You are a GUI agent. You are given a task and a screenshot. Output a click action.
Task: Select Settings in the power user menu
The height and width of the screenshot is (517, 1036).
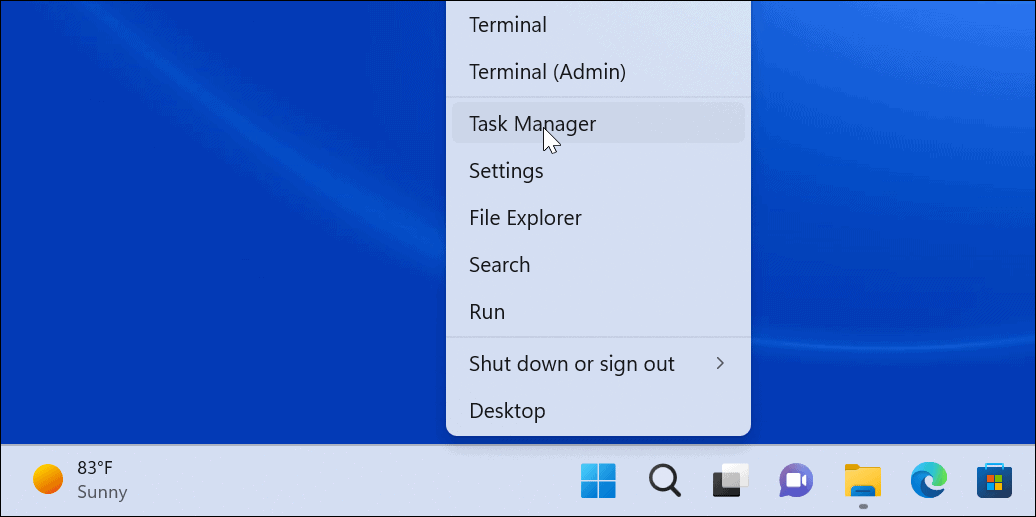coord(598,171)
